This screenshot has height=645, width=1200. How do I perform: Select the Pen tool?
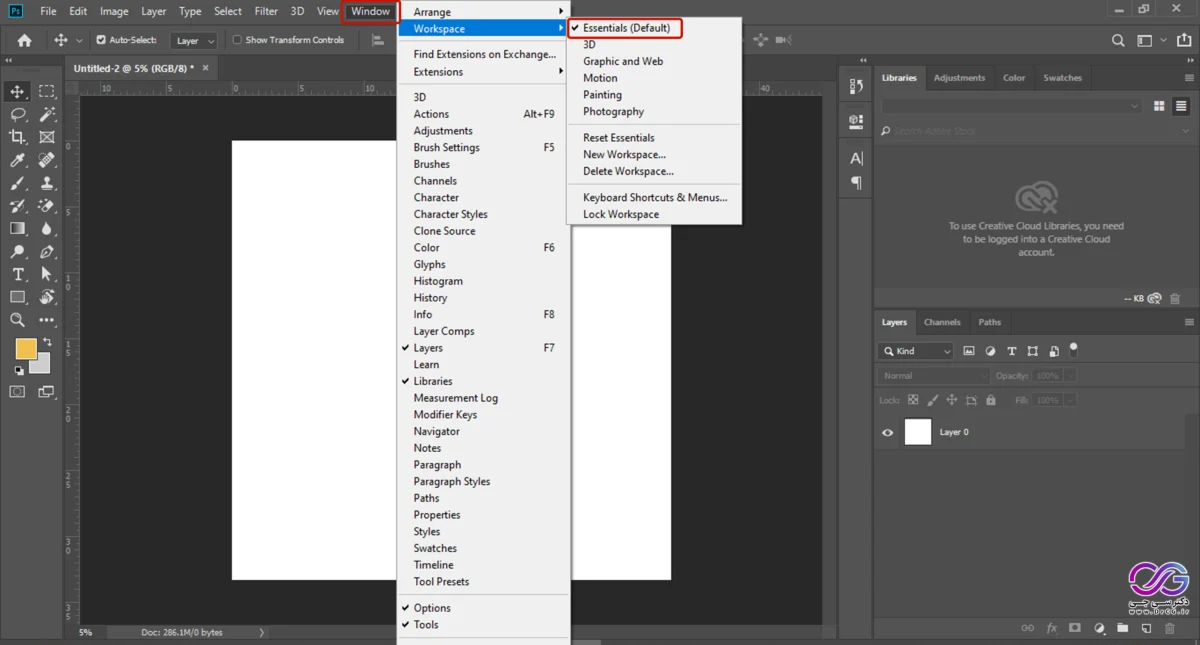pyautogui.click(x=47, y=252)
